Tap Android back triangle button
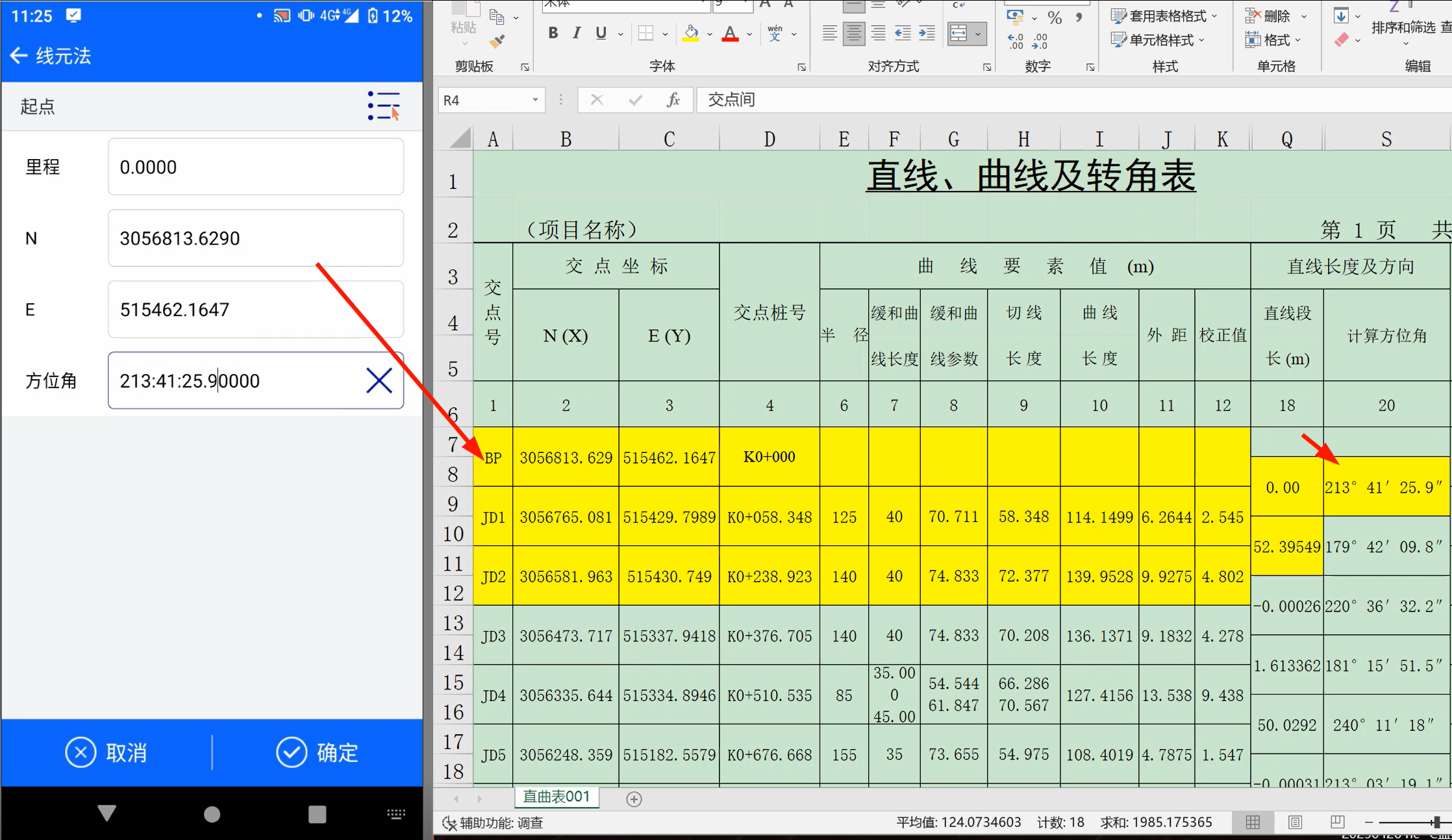Screen dimensions: 1452x840 (x=106, y=813)
